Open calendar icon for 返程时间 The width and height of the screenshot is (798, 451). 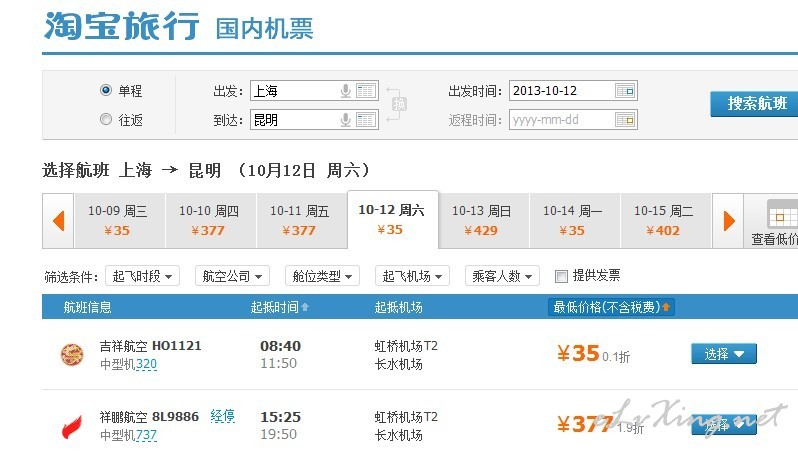click(625, 120)
